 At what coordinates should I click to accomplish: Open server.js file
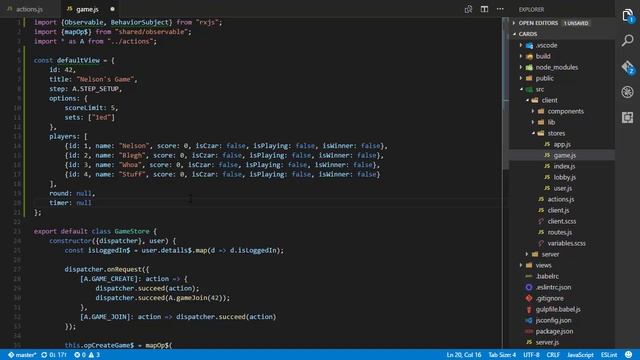pos(547,342)
